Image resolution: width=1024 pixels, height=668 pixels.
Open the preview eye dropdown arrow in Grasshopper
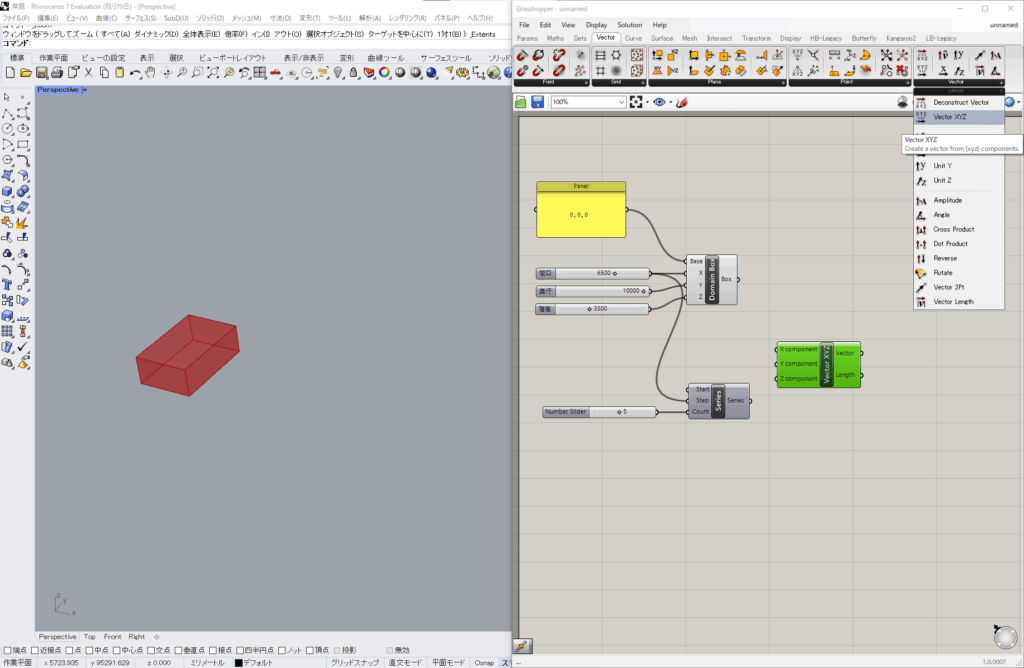(x=669, y=102)
